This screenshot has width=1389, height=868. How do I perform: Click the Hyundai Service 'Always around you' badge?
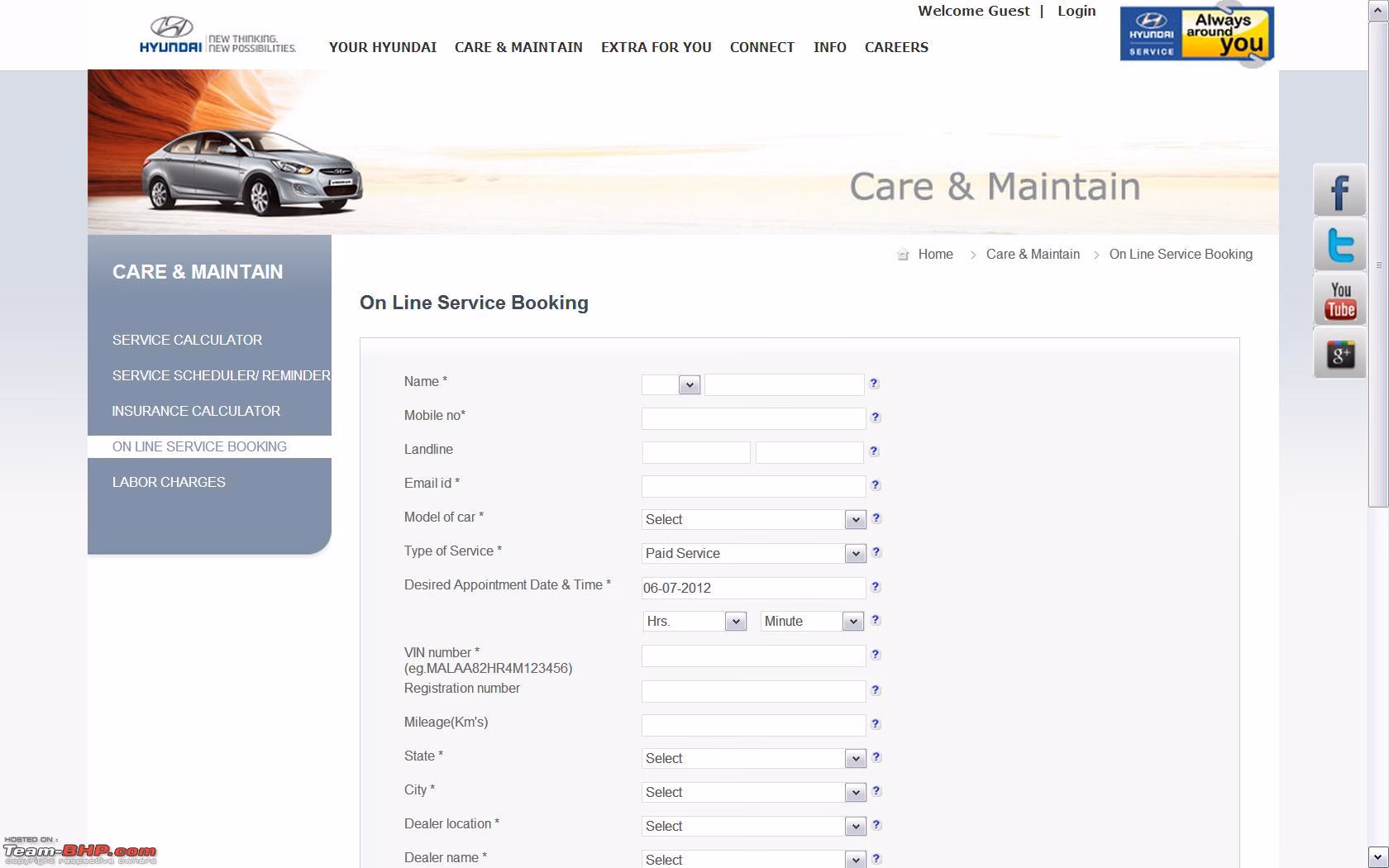(1196, 34)
